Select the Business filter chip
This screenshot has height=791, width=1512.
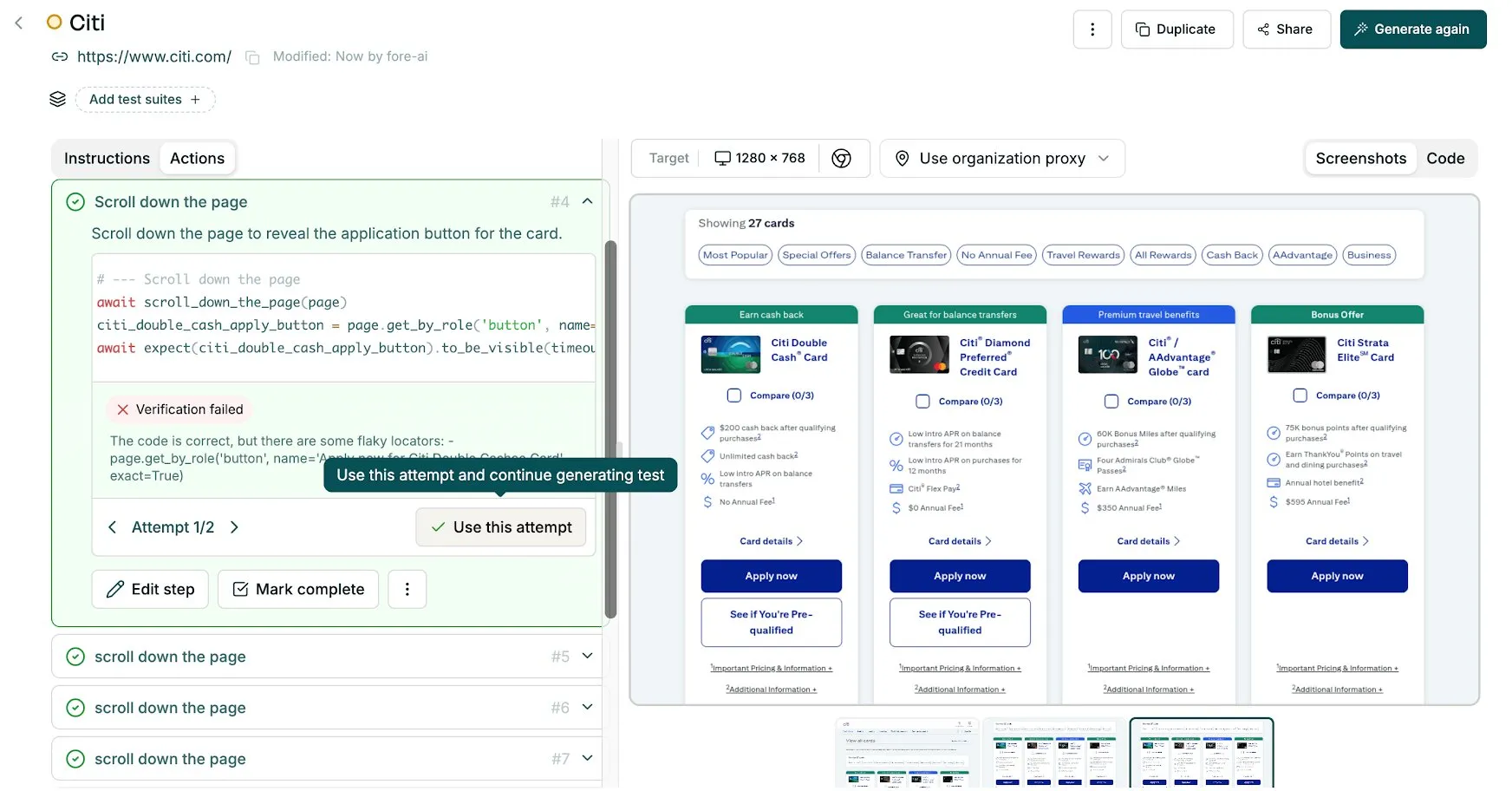click(1369, 255)
